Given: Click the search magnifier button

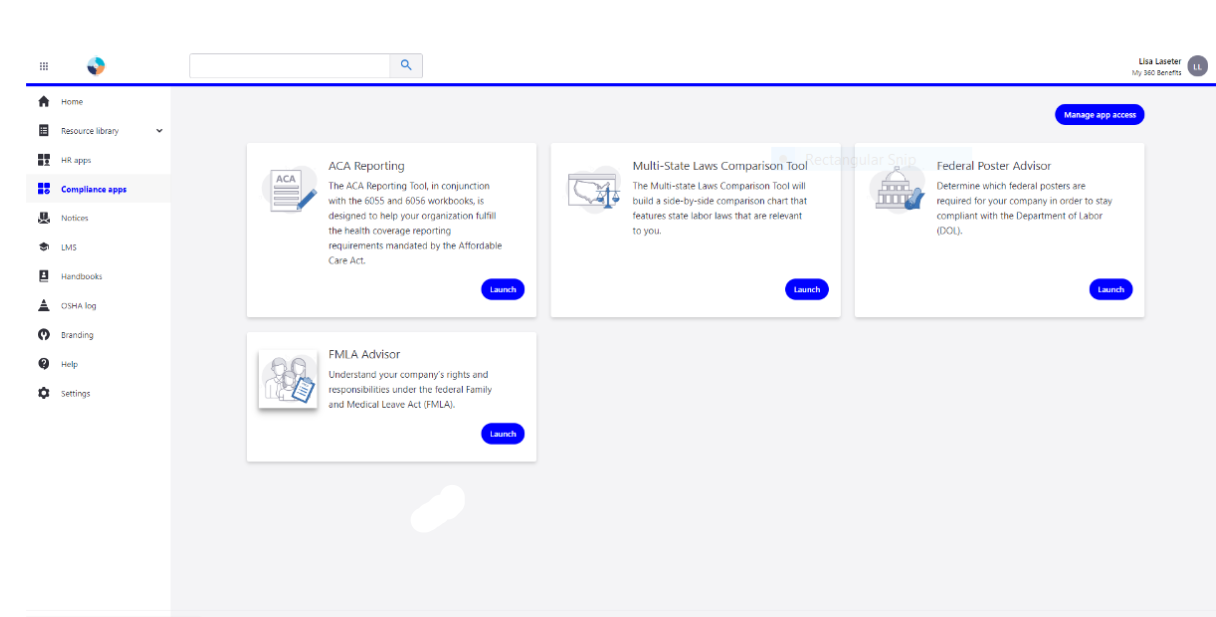Looking at the screenshot, I should click(406, 65).
